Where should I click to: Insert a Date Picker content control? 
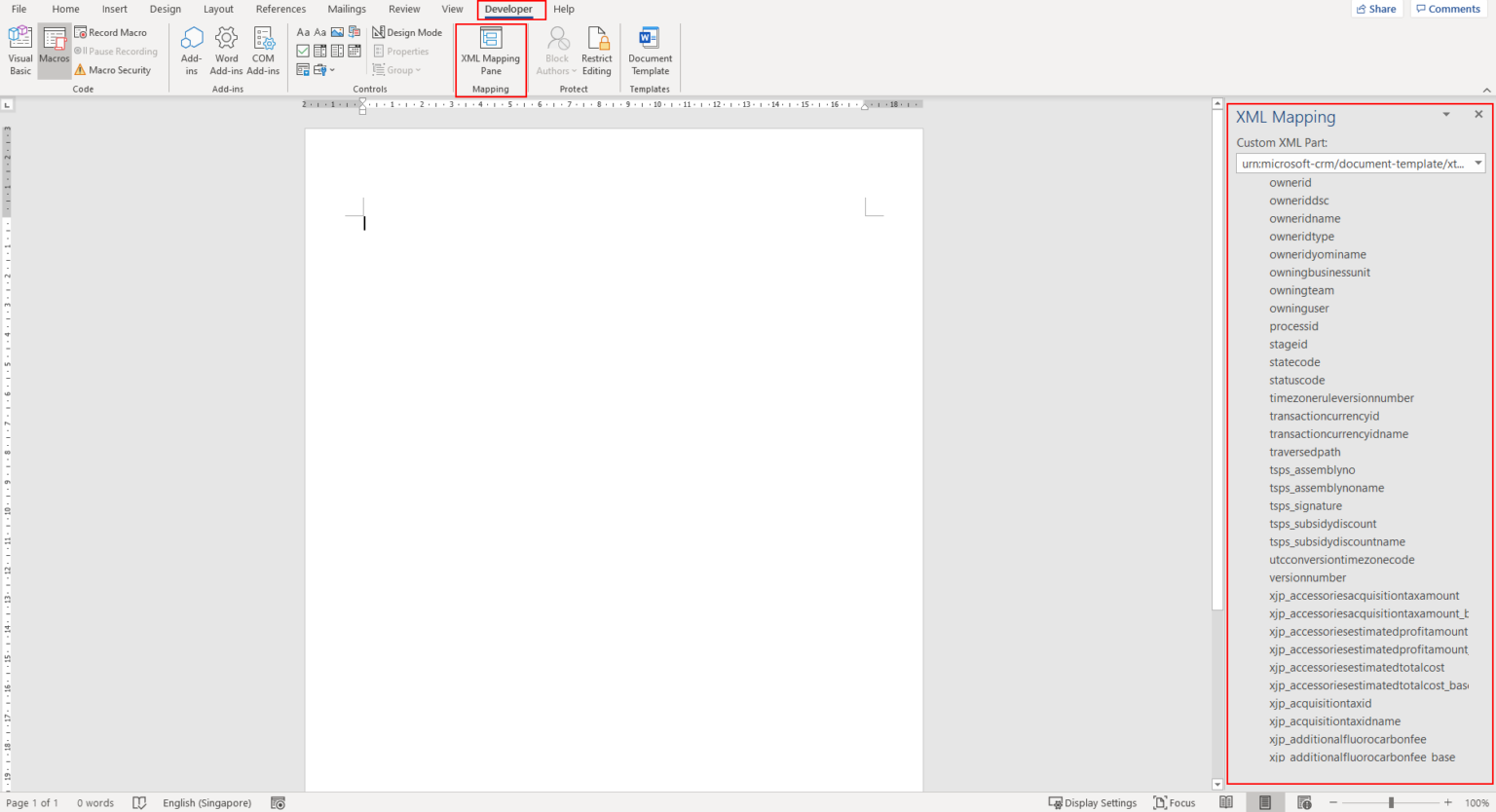[x=353, y=51]
